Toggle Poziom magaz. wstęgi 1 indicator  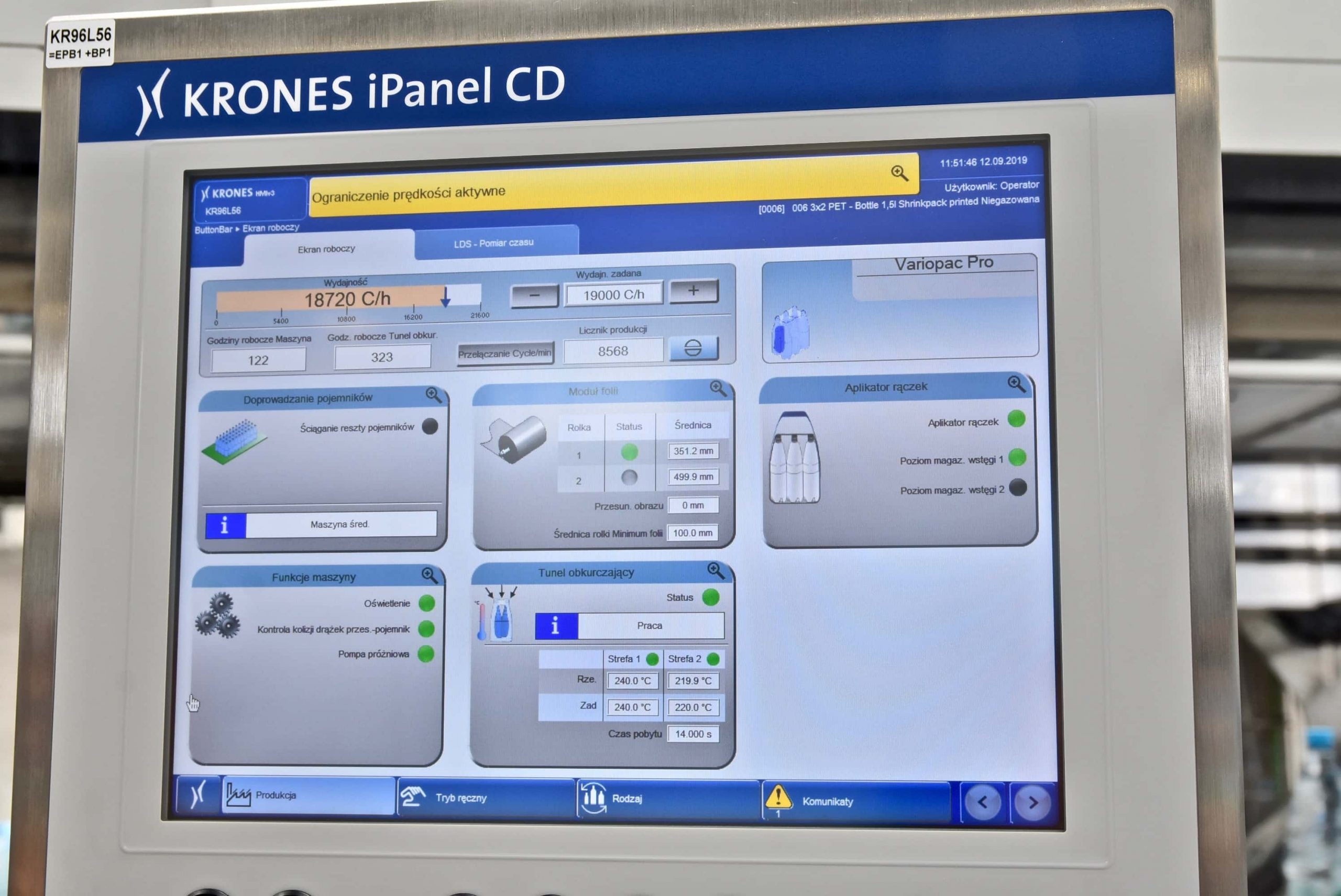1017,457
